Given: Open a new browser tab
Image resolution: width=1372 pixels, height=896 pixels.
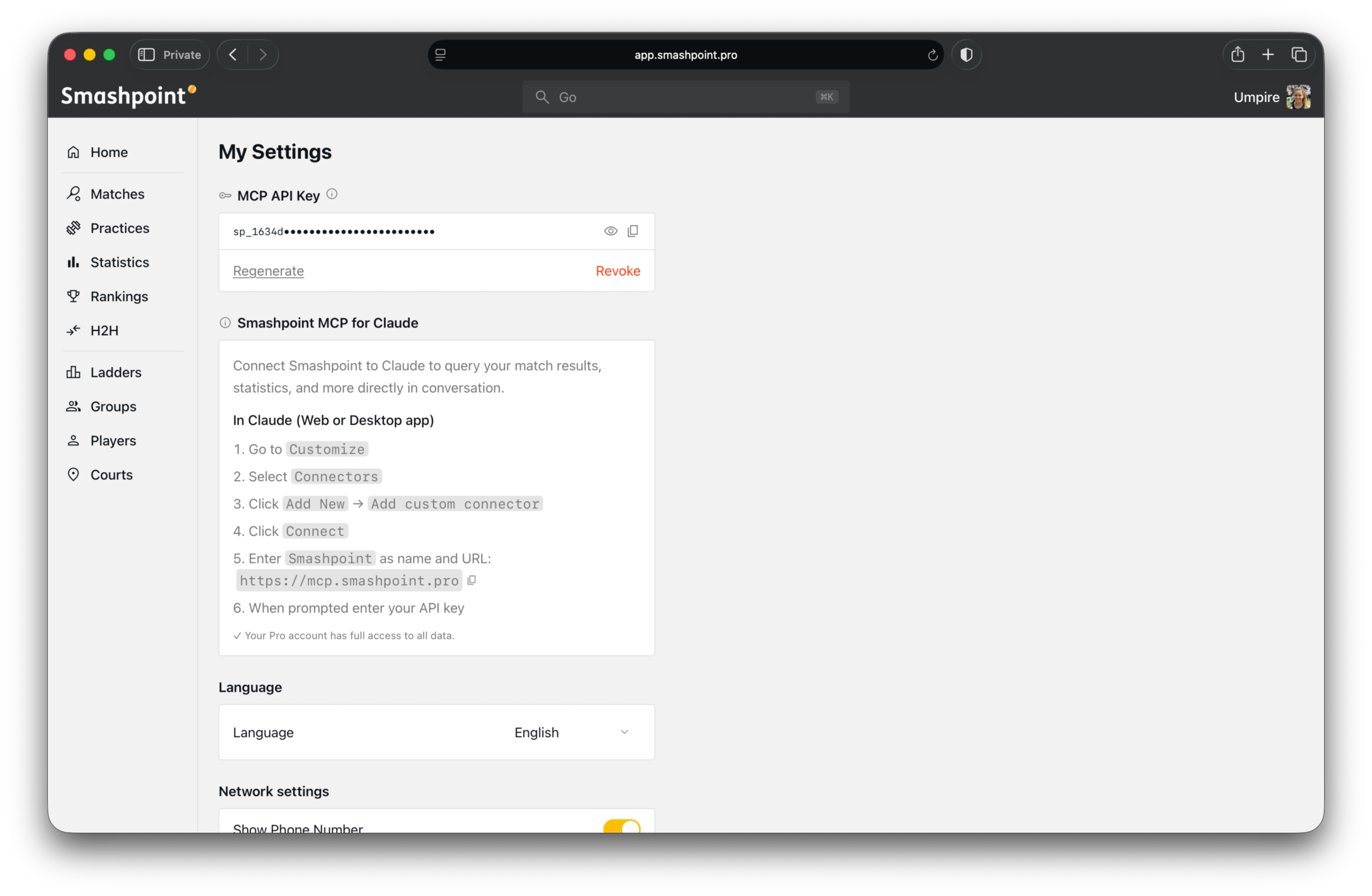Looking at the screenshot, I should coord(1267,55).
